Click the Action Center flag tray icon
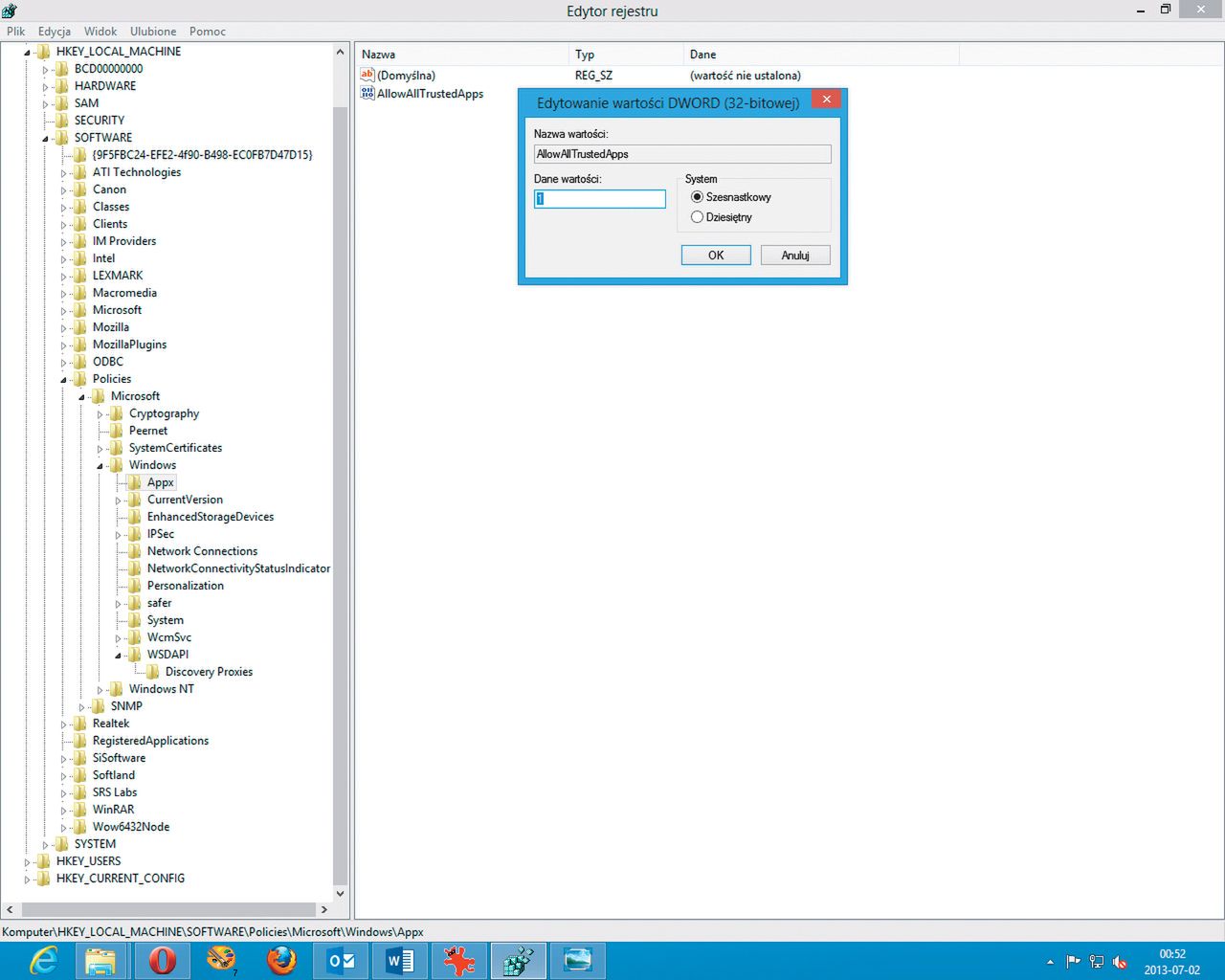Image resolution: width=1225 pixels, height=980 pixels. pyautogui.click(x=1074, y=962)
